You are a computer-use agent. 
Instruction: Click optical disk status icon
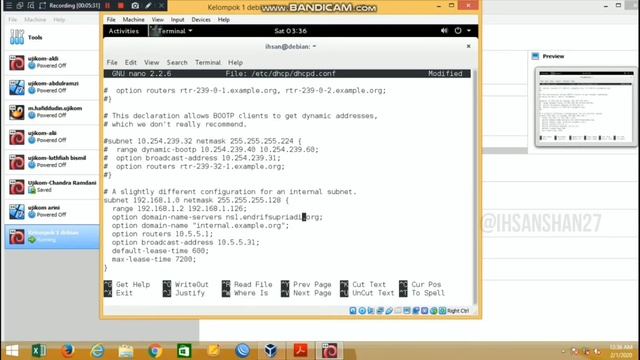[x=362, y=311]
